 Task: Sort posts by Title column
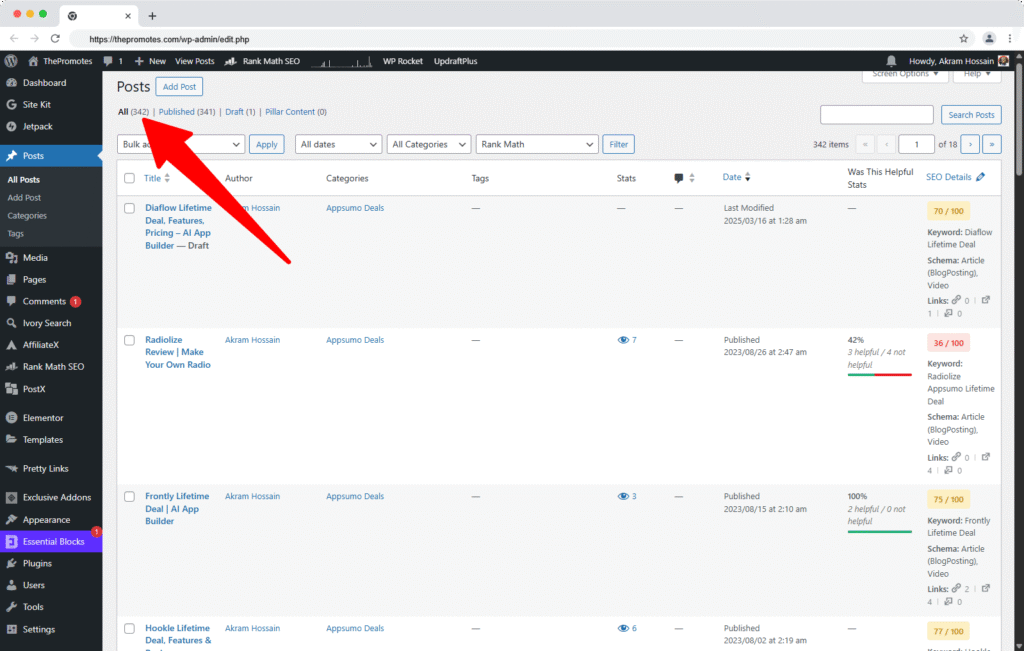(157, 178)
